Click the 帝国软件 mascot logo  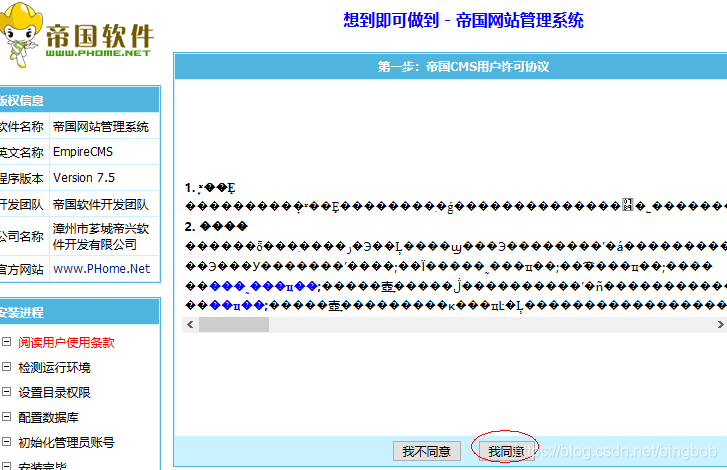21,35
